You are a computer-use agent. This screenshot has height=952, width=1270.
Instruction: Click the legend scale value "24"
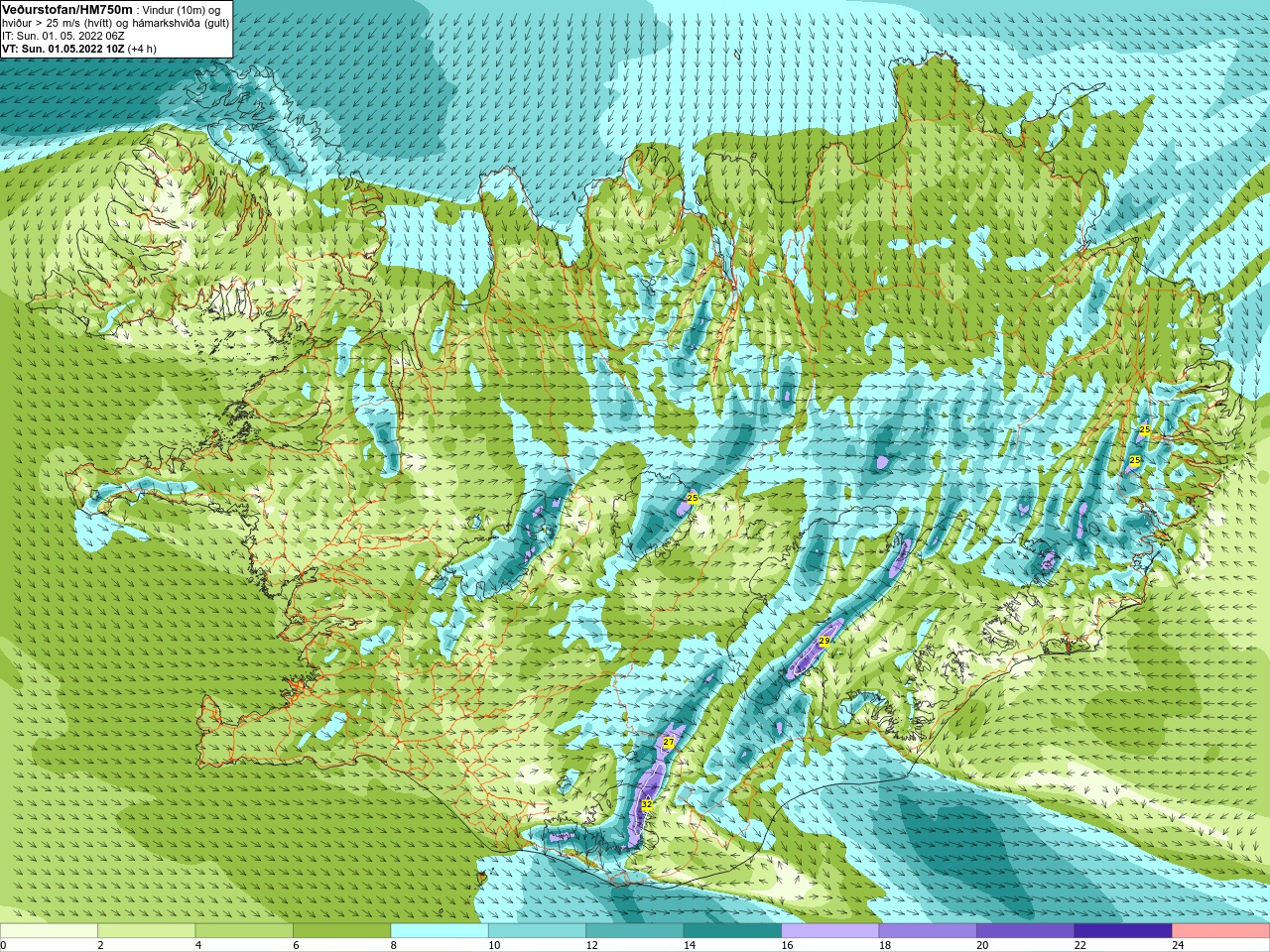(1178, 945)
